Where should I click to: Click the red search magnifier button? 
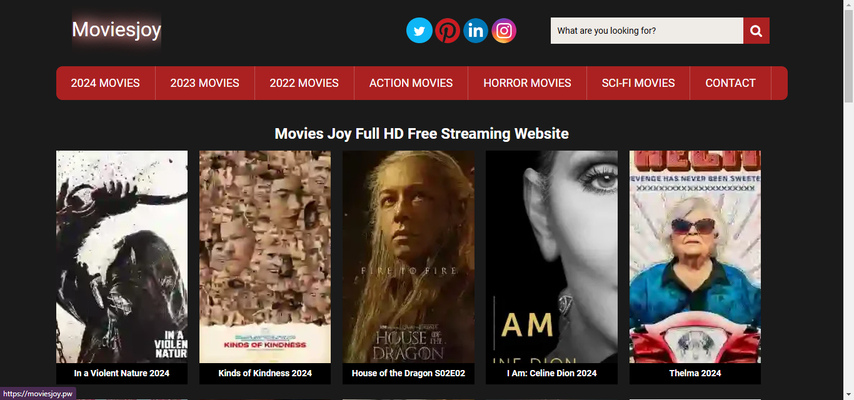[756, 31]
